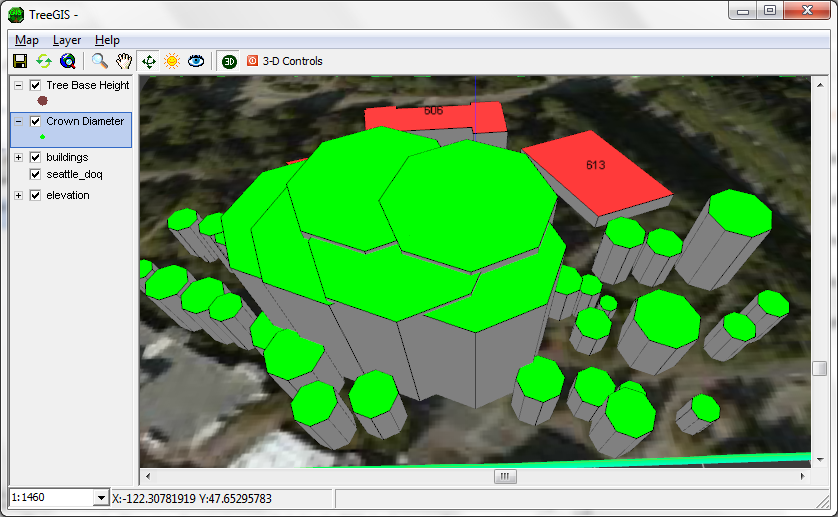Select the four-arrow move tool
Image resolution: width=838 pixels, height=517 pixels.
[x=149, y=61]
